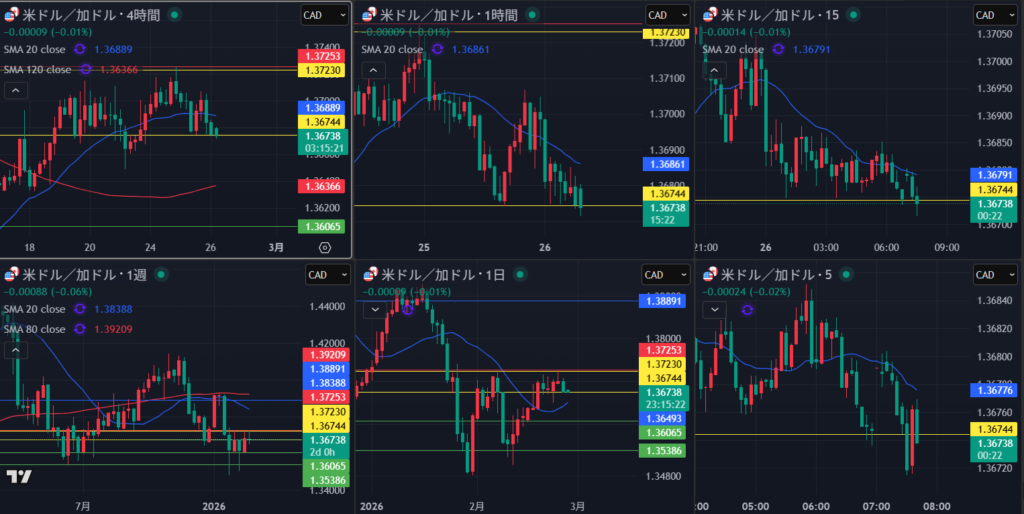Collapse the indicator legend in 4-hour chart
The width and height of the screenshot is (1024, 514).
tap(16, 90)
